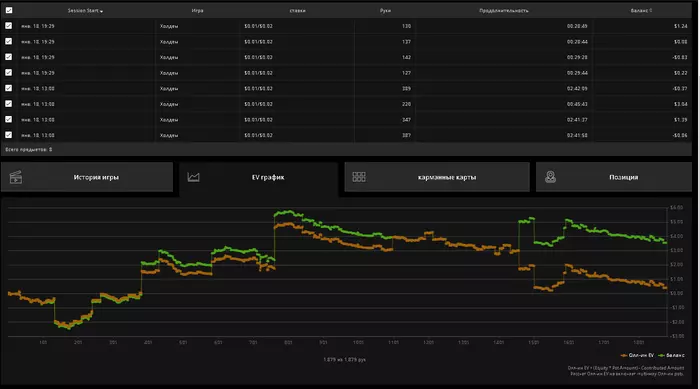Click the $0.00 y-axis label on chart

(676, 293)
